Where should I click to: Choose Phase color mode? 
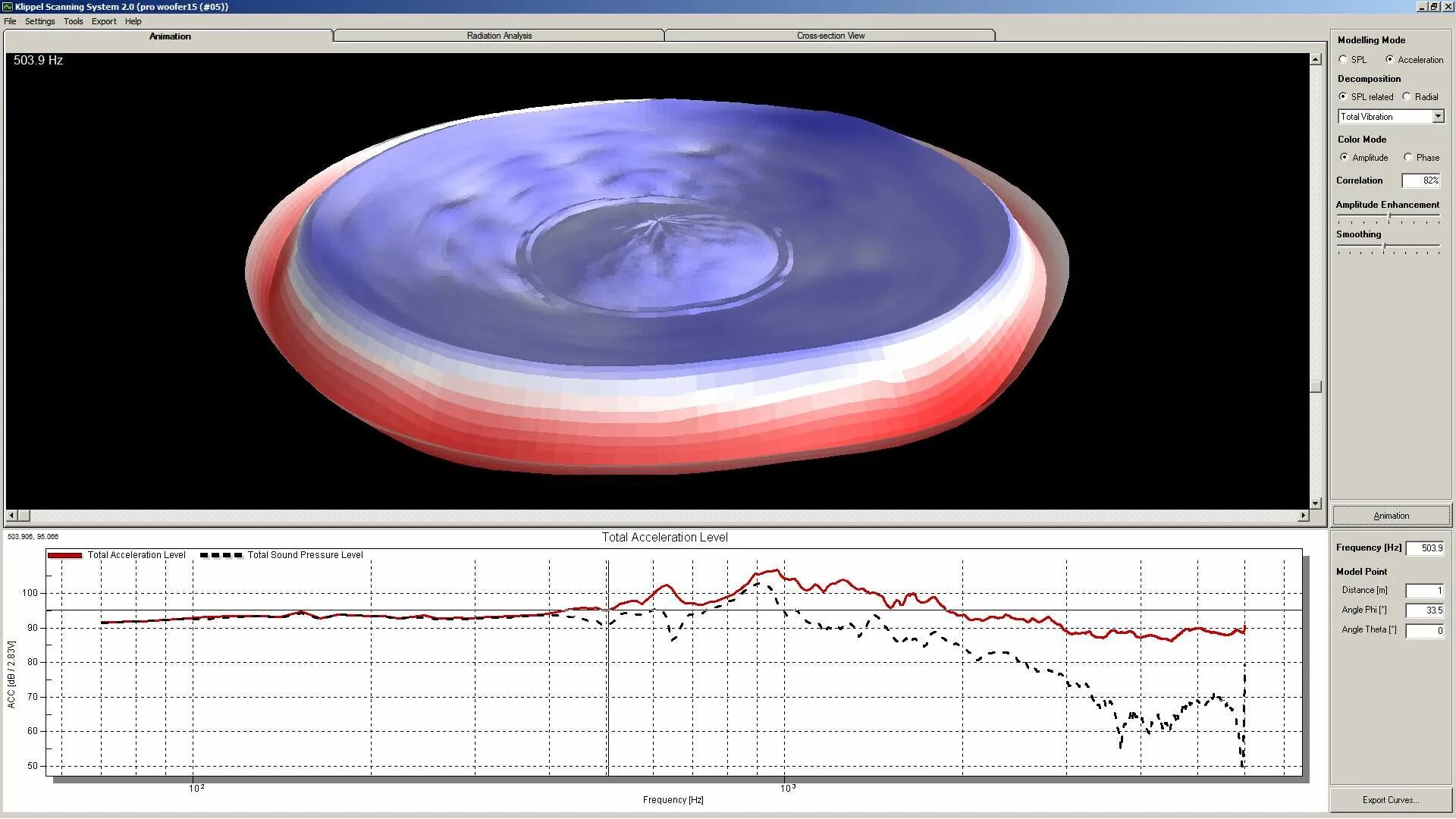click(1408, 157)
